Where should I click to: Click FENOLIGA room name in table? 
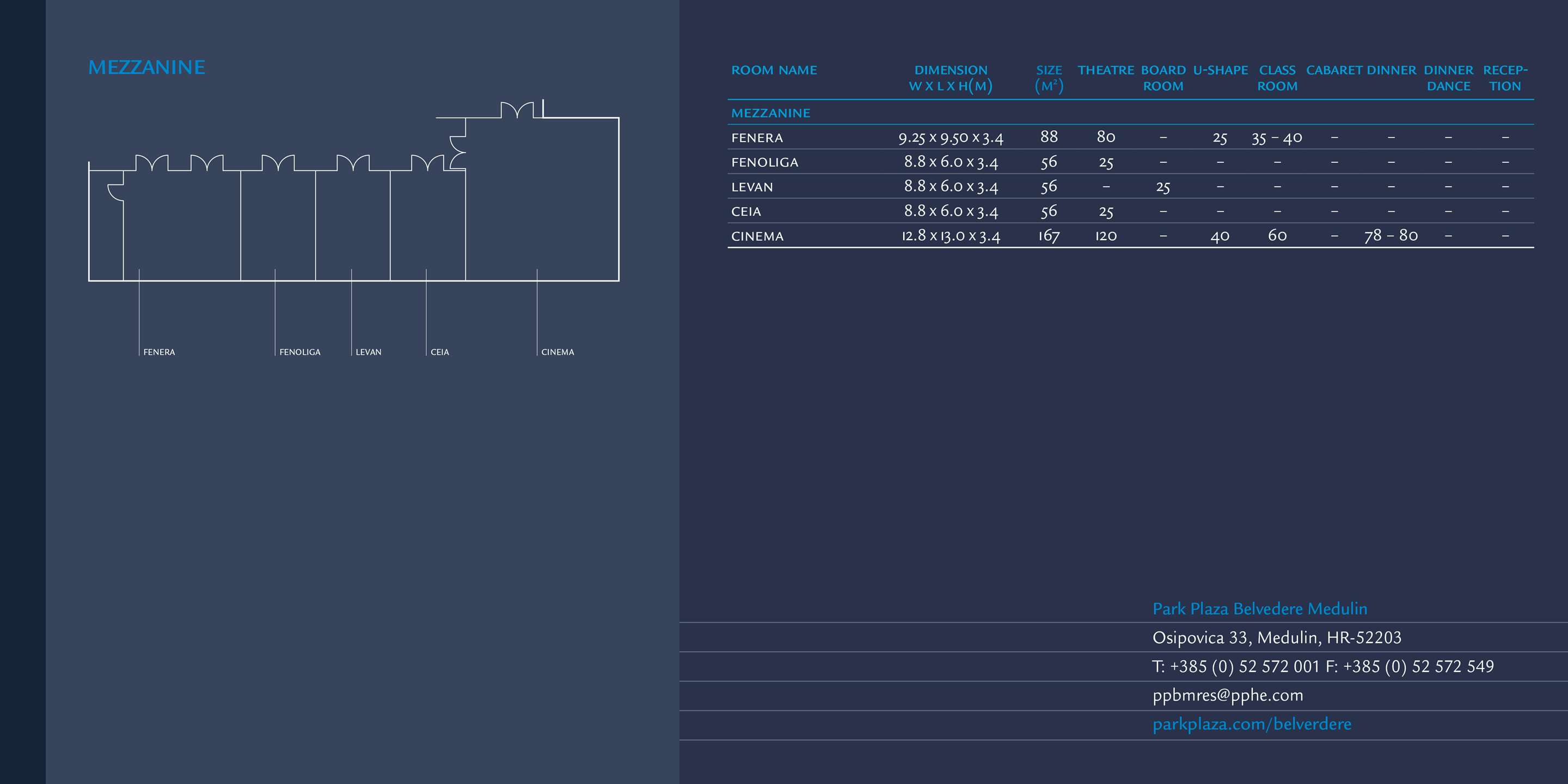(764, 163)
